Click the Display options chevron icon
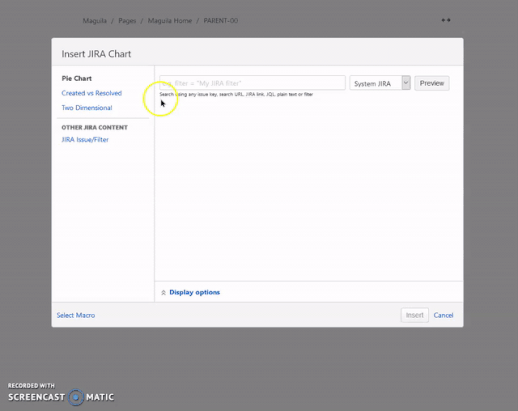 [163, 293]
